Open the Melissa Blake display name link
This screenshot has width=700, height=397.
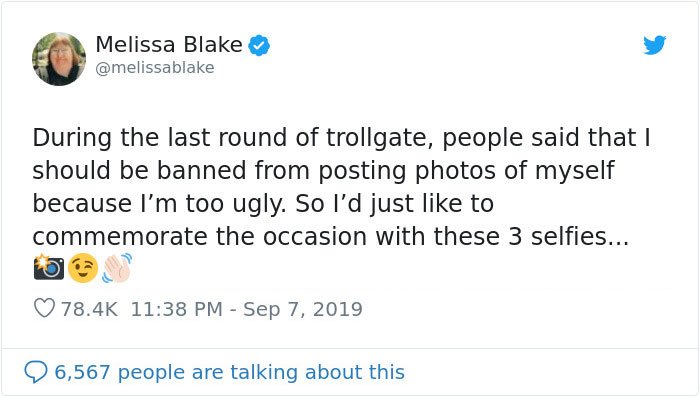(x=169, y=45)
